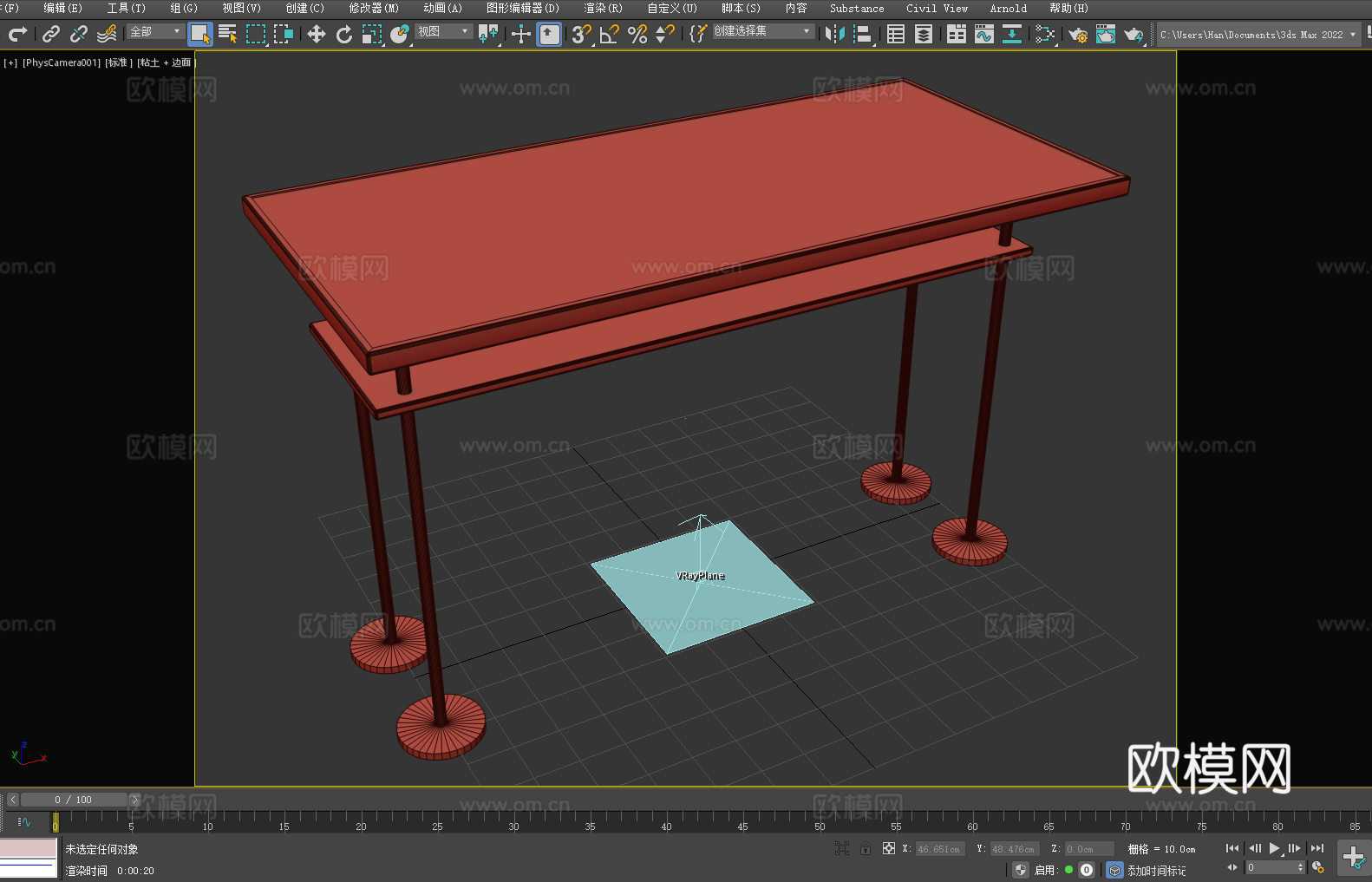The height and width of the screenshot is (882, 1372).
Task: Open the Render Setup teapot icon
Action: coord(1077,34)
